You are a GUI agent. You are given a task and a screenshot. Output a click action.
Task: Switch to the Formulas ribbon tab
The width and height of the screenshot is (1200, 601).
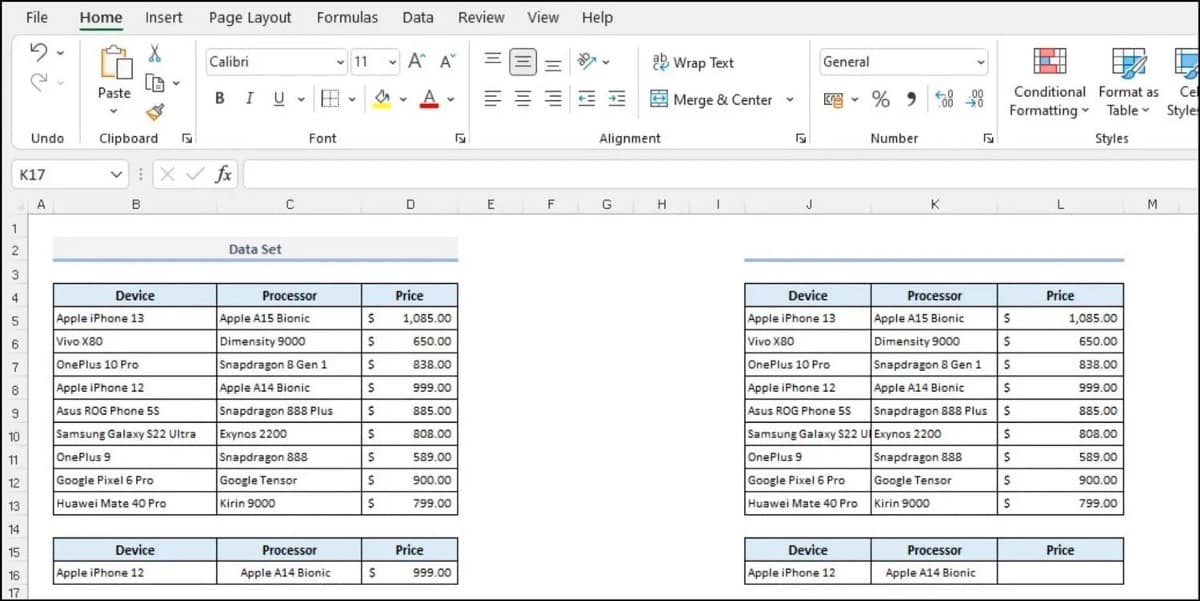(347, 17)
